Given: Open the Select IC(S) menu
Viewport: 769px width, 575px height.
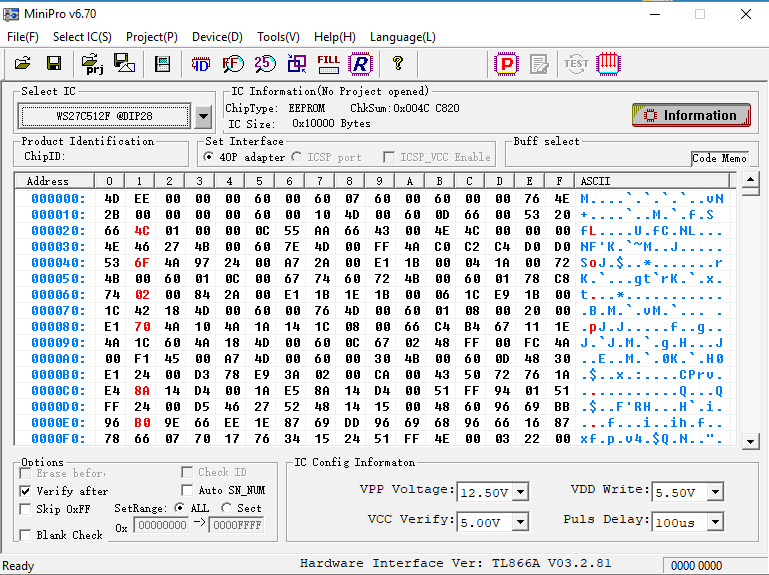Looking at the screenshot, I should click(x=82, y=37).
